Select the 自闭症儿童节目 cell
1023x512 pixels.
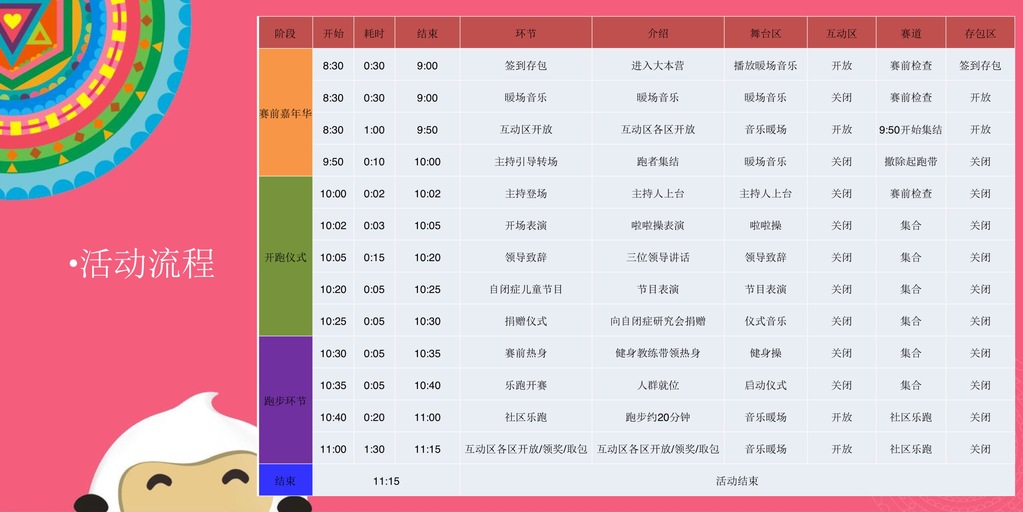(x=526, y=289)
